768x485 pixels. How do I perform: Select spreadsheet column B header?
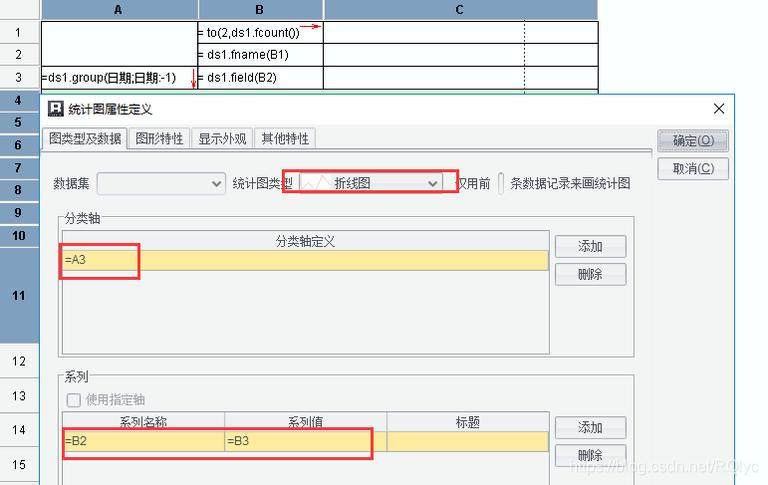coord(260,10)
